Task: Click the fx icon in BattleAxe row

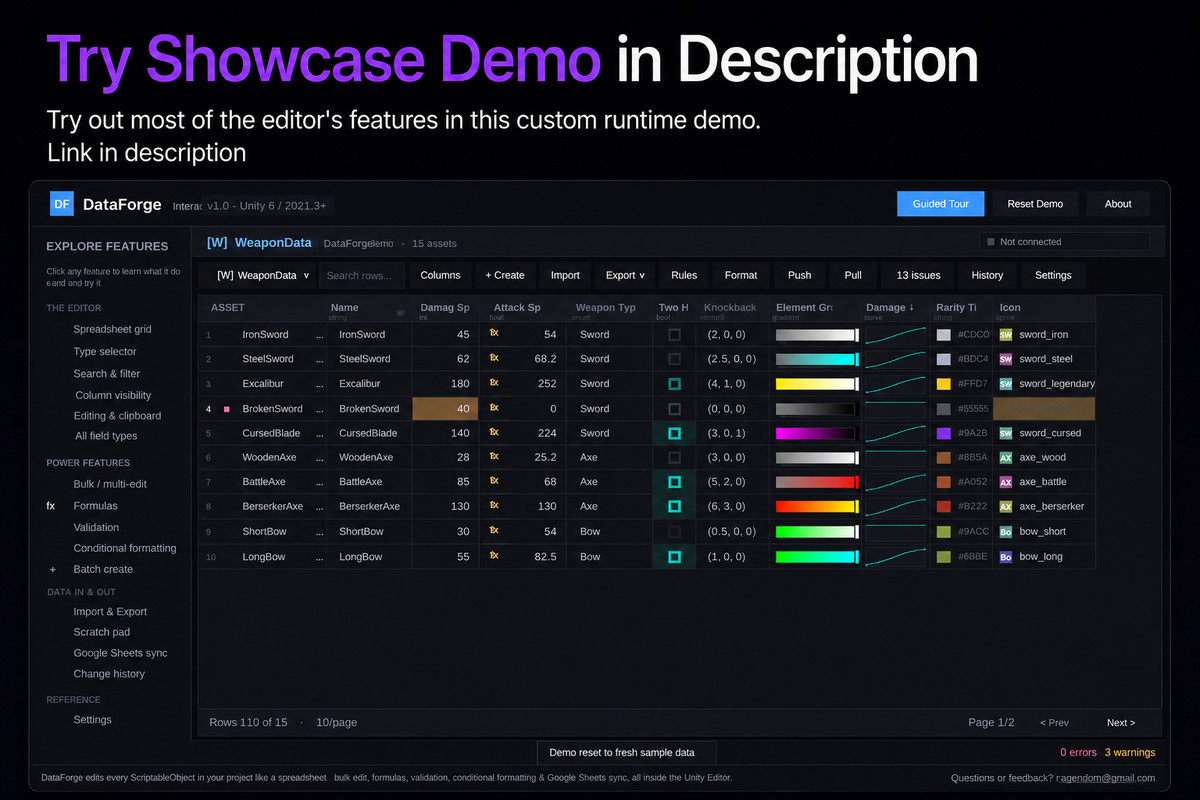Action: pos(494,482)
